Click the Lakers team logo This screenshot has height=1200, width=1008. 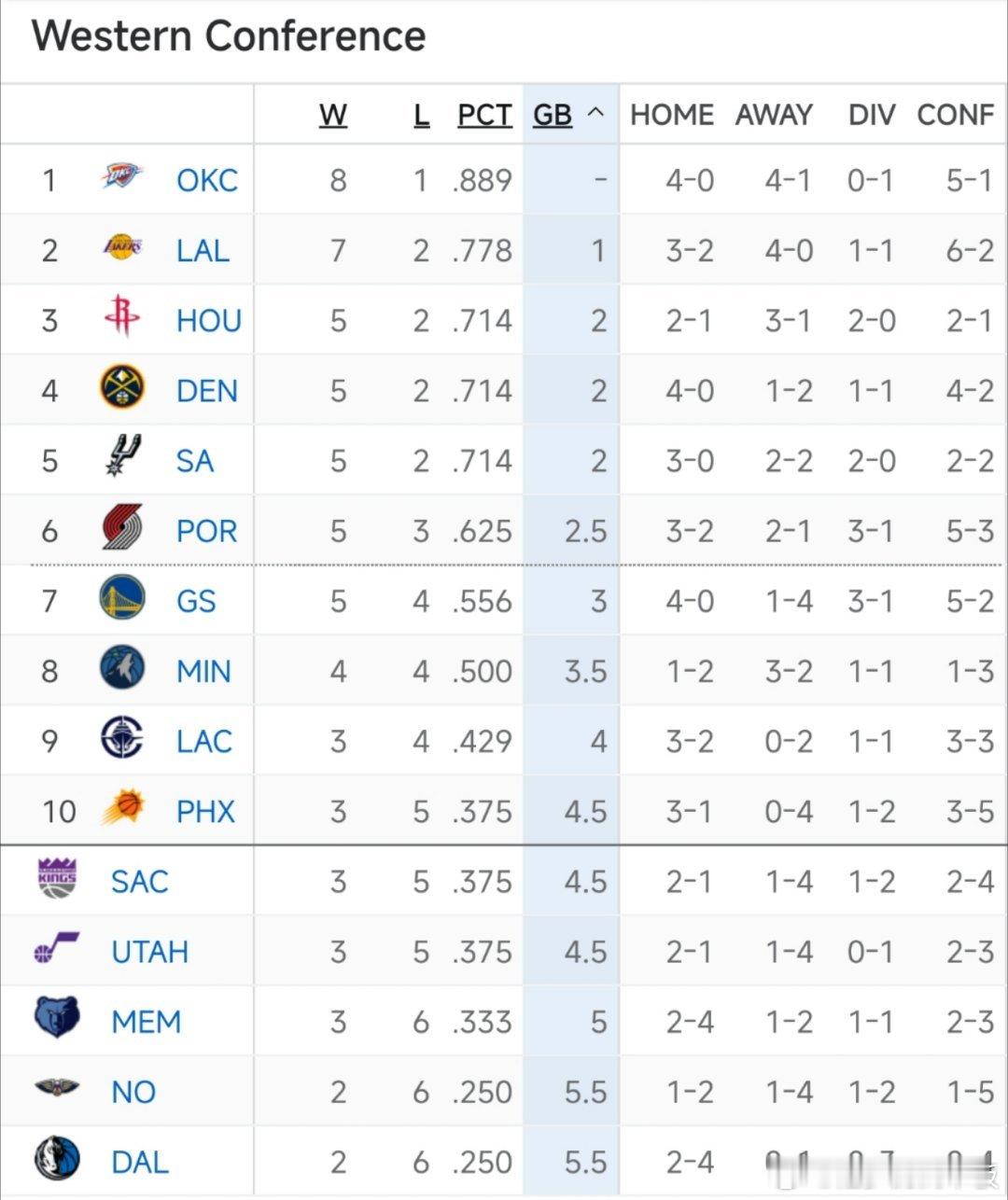[122, 247]
